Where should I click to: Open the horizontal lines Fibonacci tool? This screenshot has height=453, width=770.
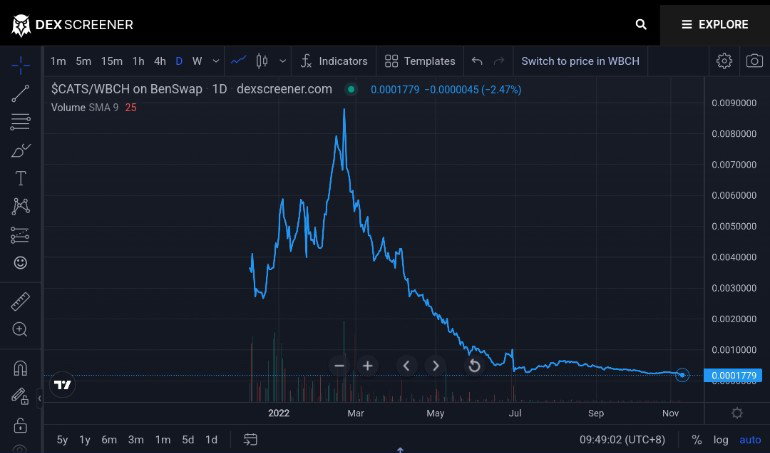tap(20, 121)
